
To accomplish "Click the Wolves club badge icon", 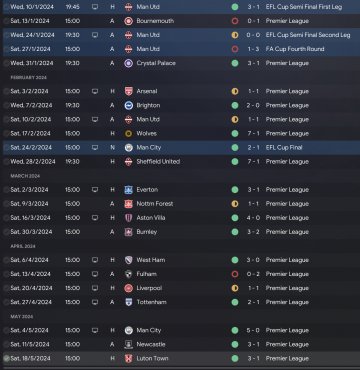I will (128, 134).
